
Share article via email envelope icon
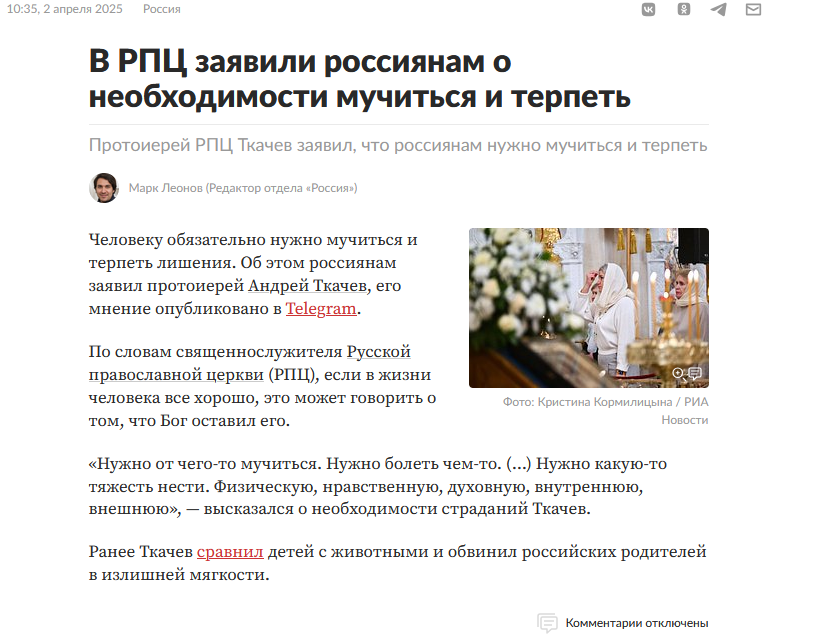753,9
